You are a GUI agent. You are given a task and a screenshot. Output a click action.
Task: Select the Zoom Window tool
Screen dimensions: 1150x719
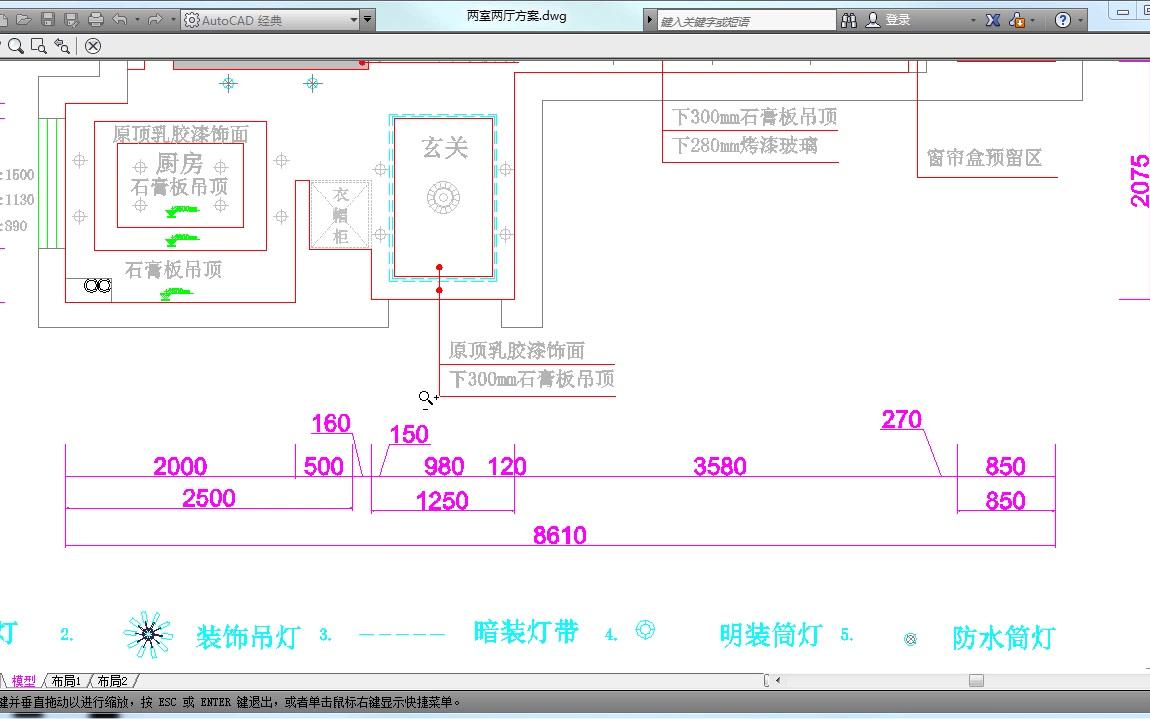click(37, 46)
